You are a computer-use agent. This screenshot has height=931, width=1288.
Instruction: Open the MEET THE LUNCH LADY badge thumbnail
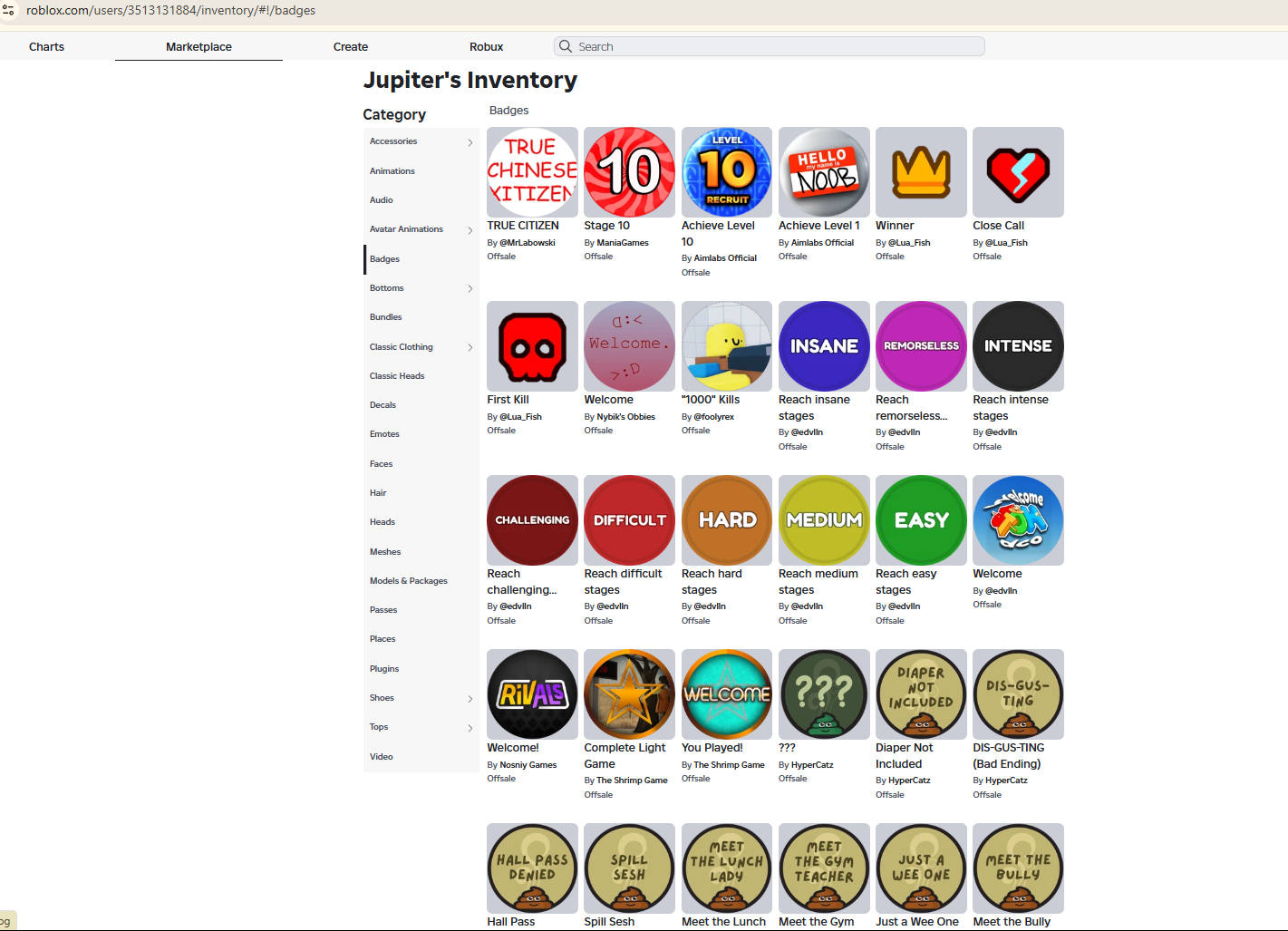(727, 868)
